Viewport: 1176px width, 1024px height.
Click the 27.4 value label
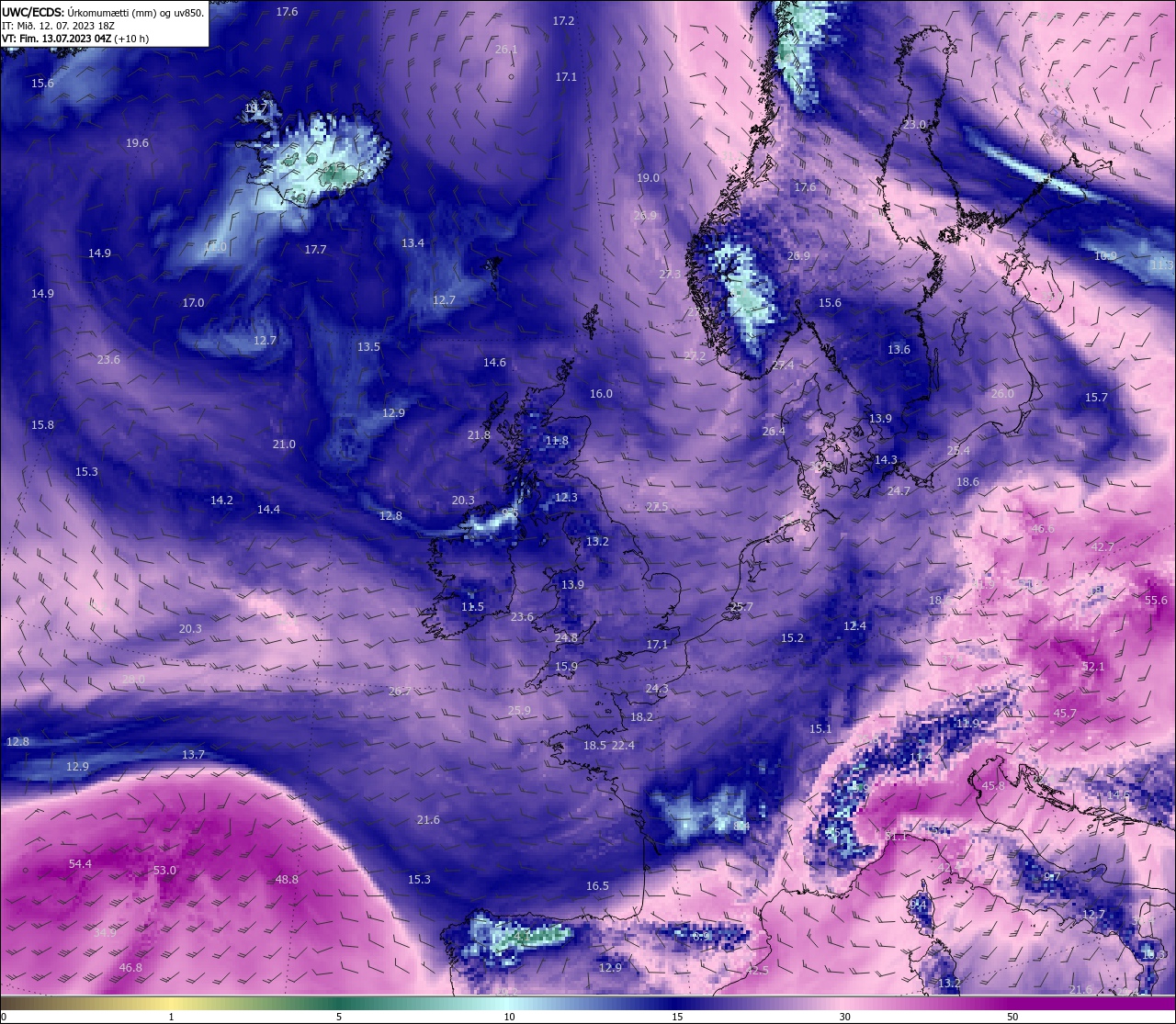(x=783, y=366)
